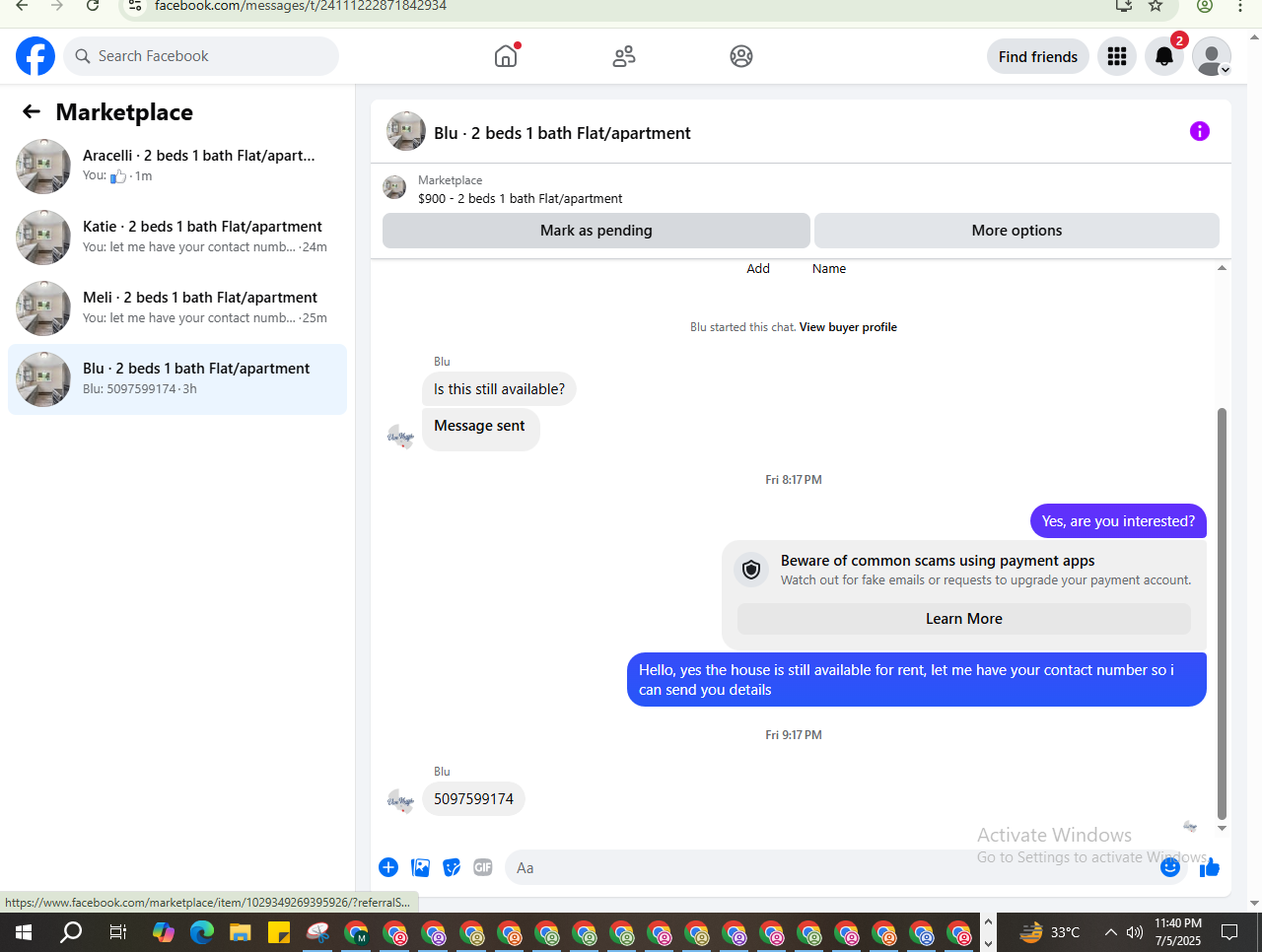Open the Meli conversation
The height and width of the screenshot is (952, 1262).
coord(177,307)
